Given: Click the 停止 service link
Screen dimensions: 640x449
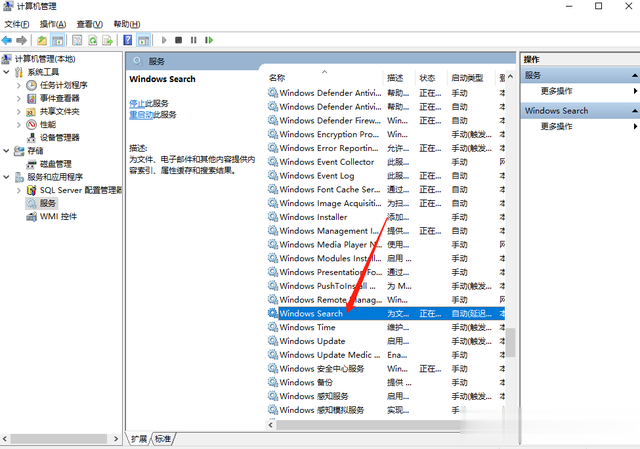Looking at the screenshot, I should tap(137, 103).
